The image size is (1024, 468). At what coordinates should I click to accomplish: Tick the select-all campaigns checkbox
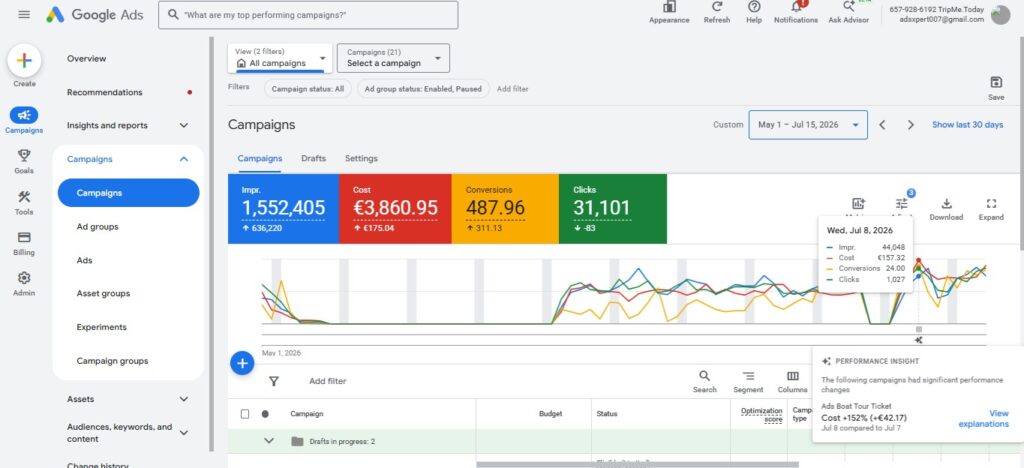[245, 414]
